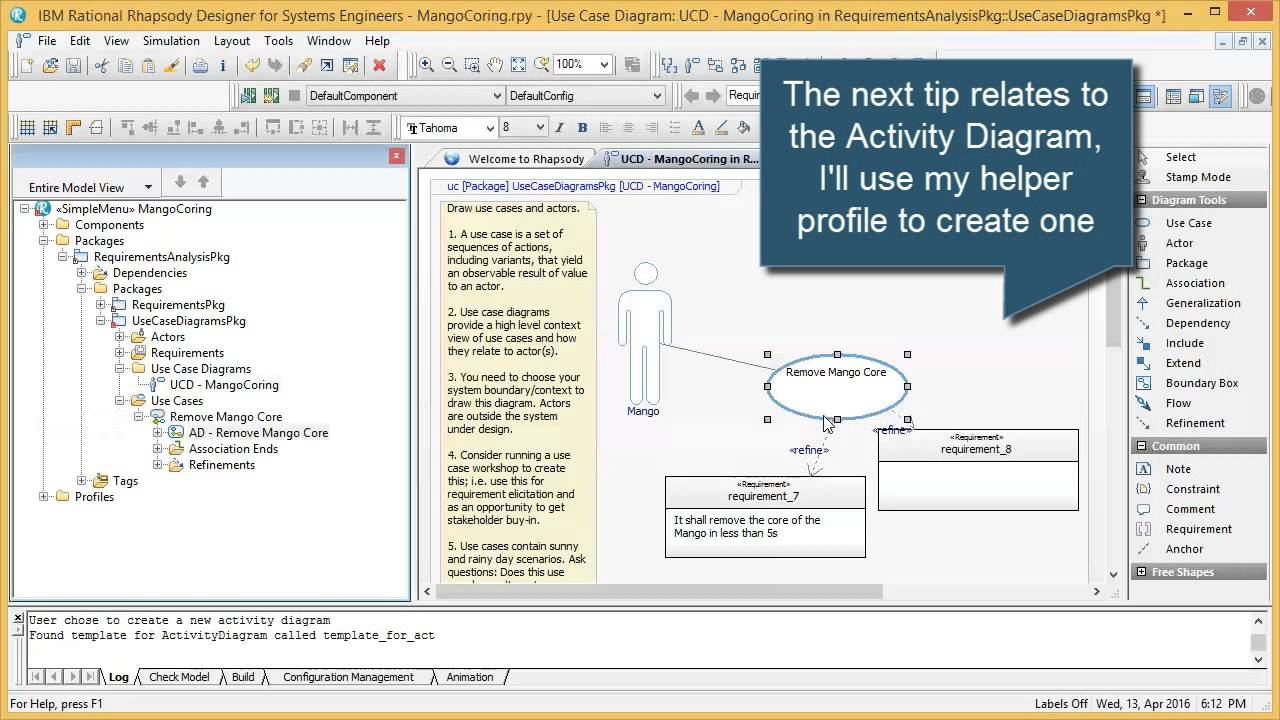Open the Simulation menu
Image resolution: width=1280 pixels, height=720 pixels.
171,41
